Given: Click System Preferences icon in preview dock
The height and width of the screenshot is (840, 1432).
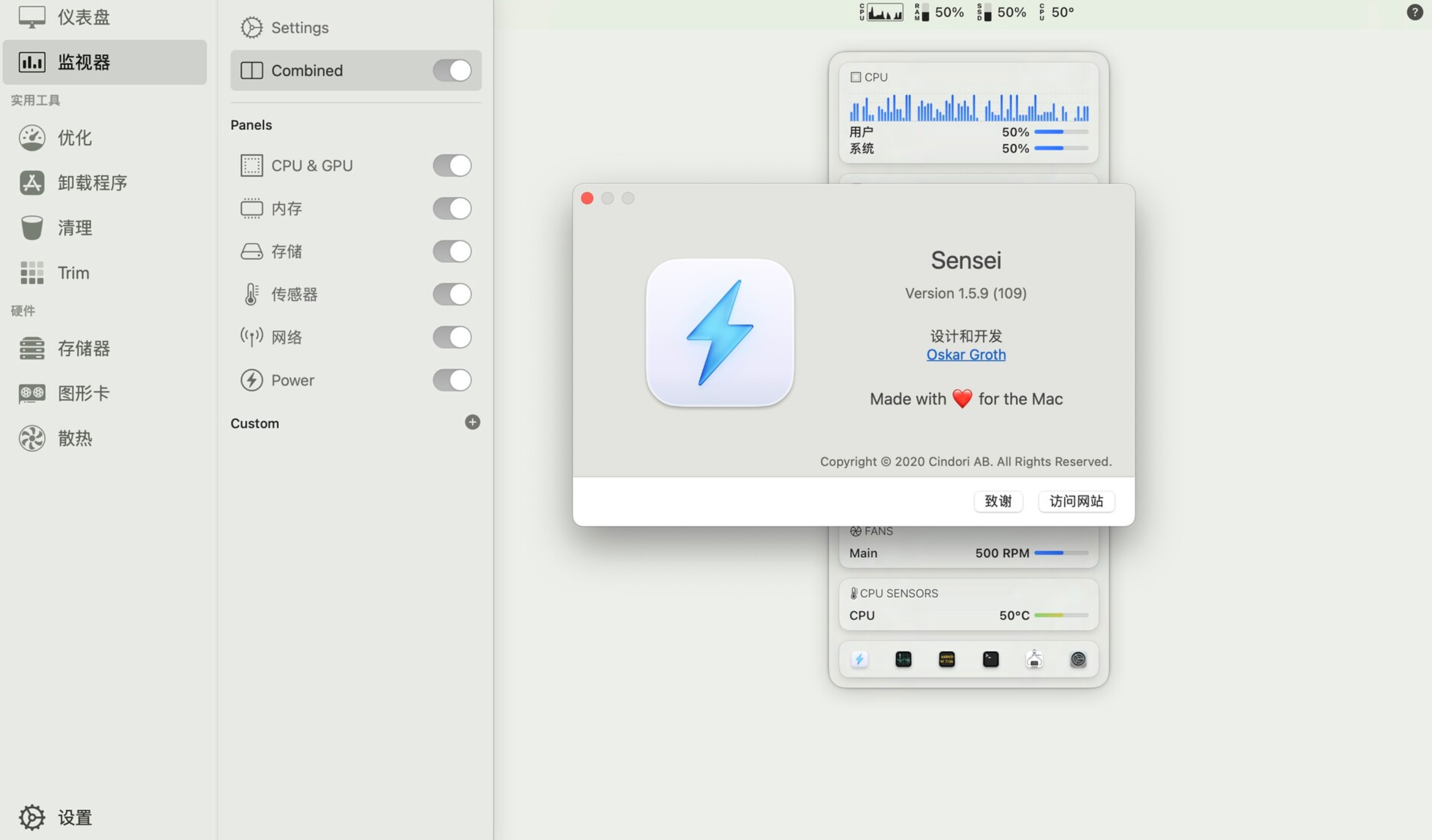Looking at the screenshot, I should pyautogui.click(x=1078, y=660).
